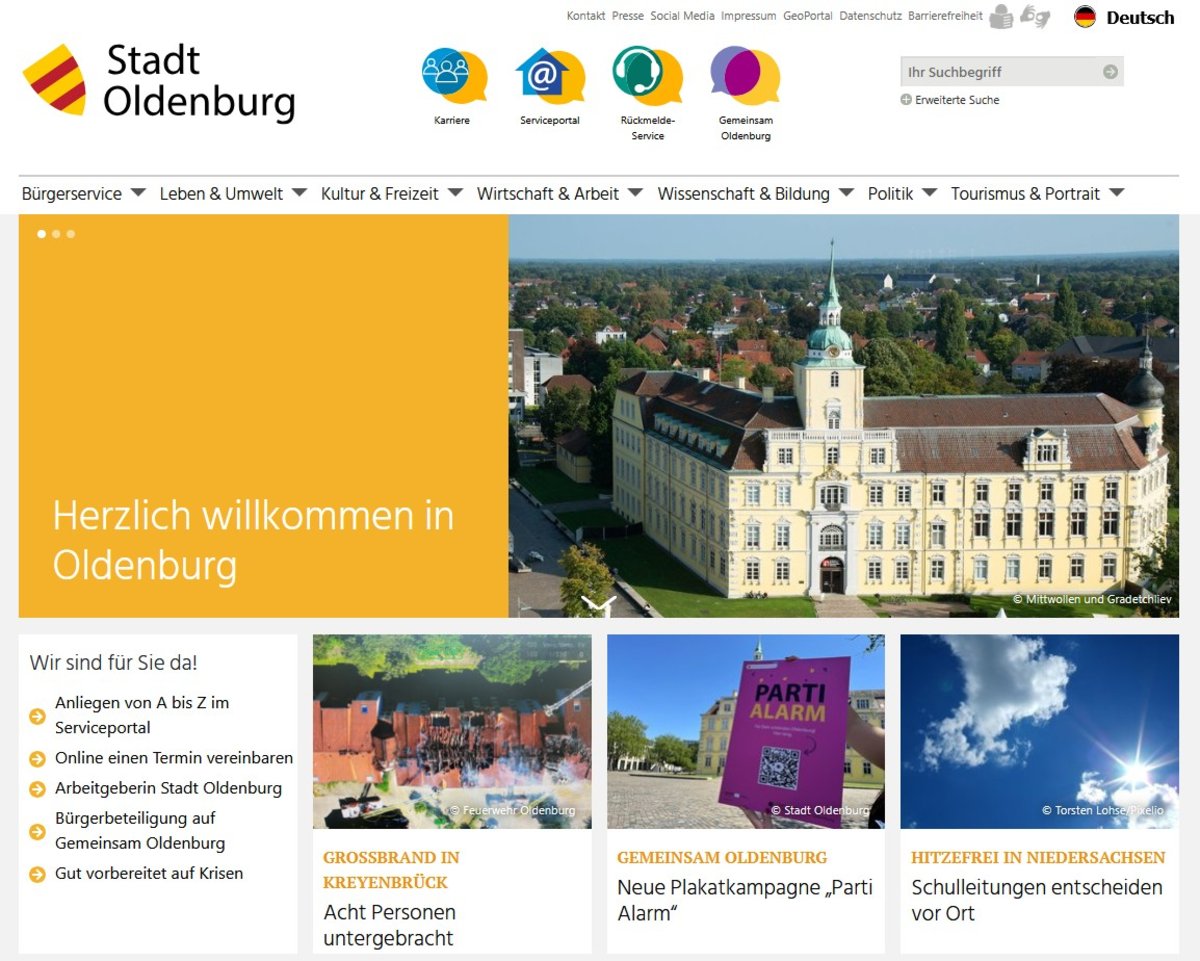Click the Herzlich willkommen in Oldenburg banner text
Image resolution: width=1200 pixels, height=961 pixels.
pos(253,541)
